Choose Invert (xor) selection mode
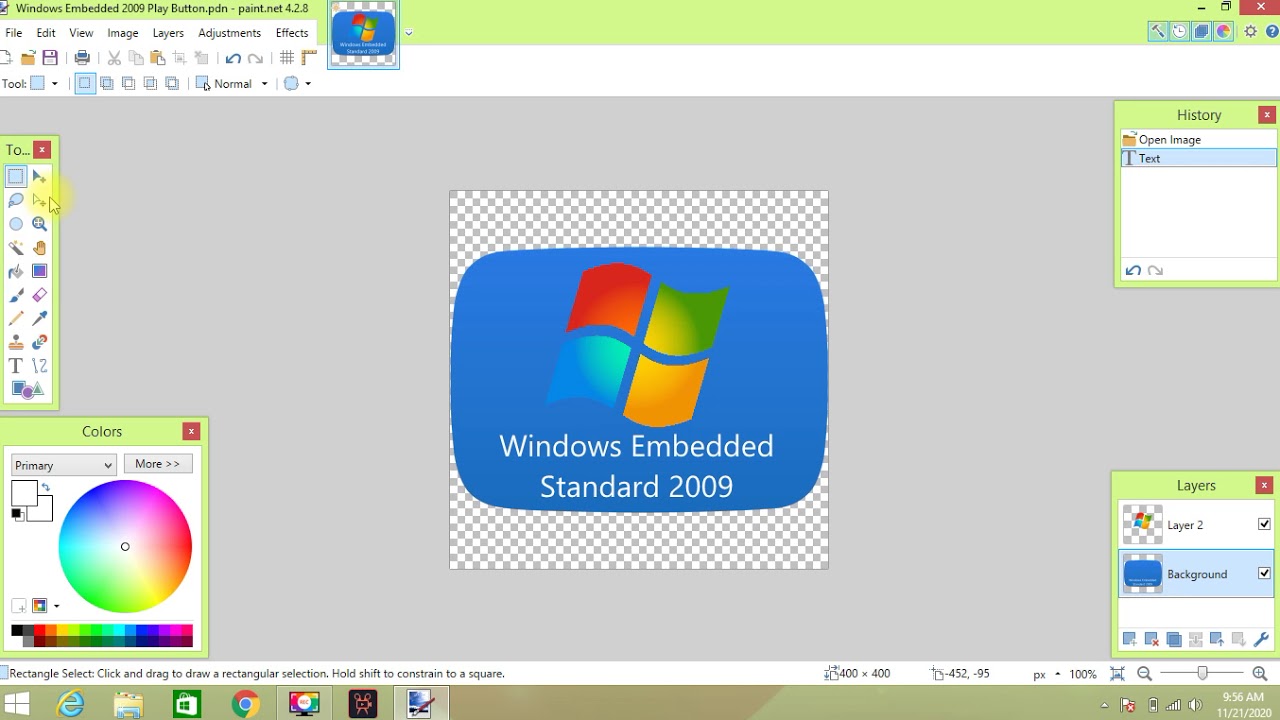 (x=172, y=84)
